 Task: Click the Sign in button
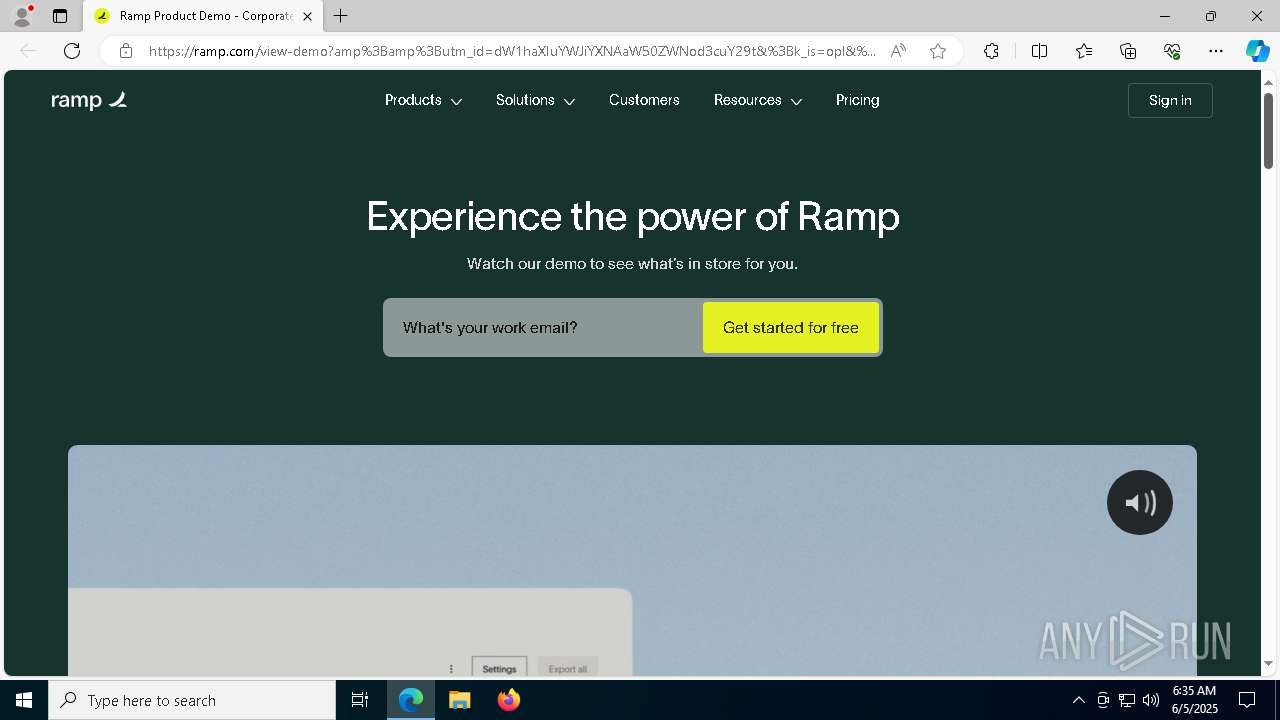(1170, 100)
